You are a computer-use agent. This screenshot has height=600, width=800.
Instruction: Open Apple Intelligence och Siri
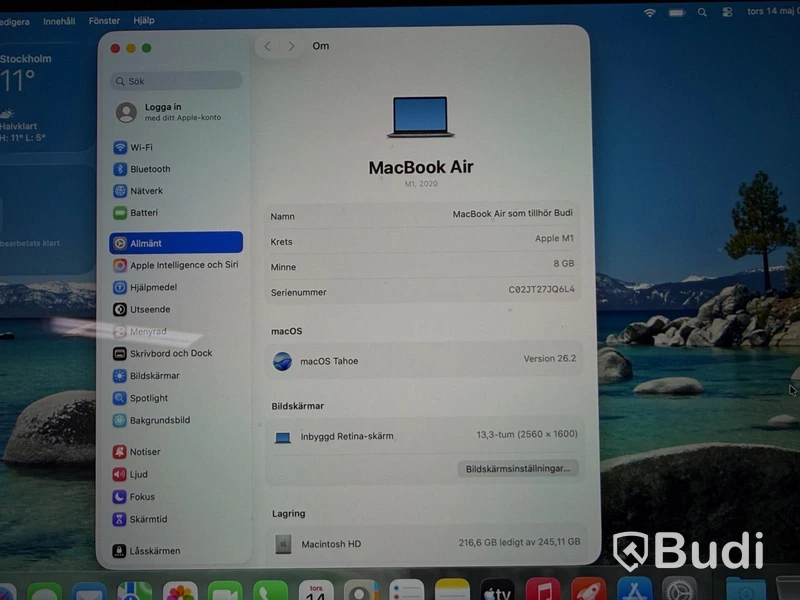click(176, 265)
